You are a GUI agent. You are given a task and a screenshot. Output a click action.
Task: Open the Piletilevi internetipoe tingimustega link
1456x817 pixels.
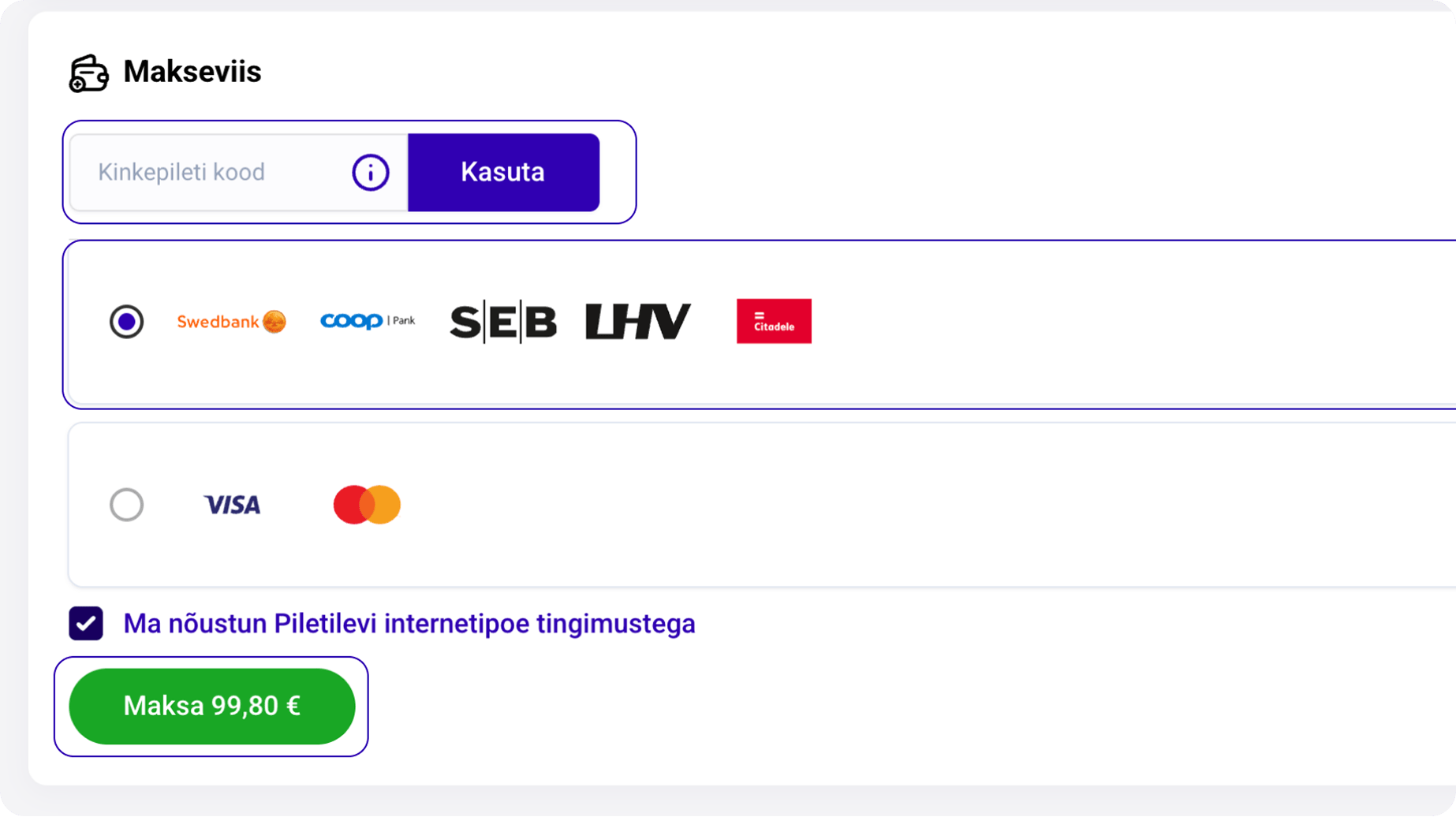[x=409, y=624]
